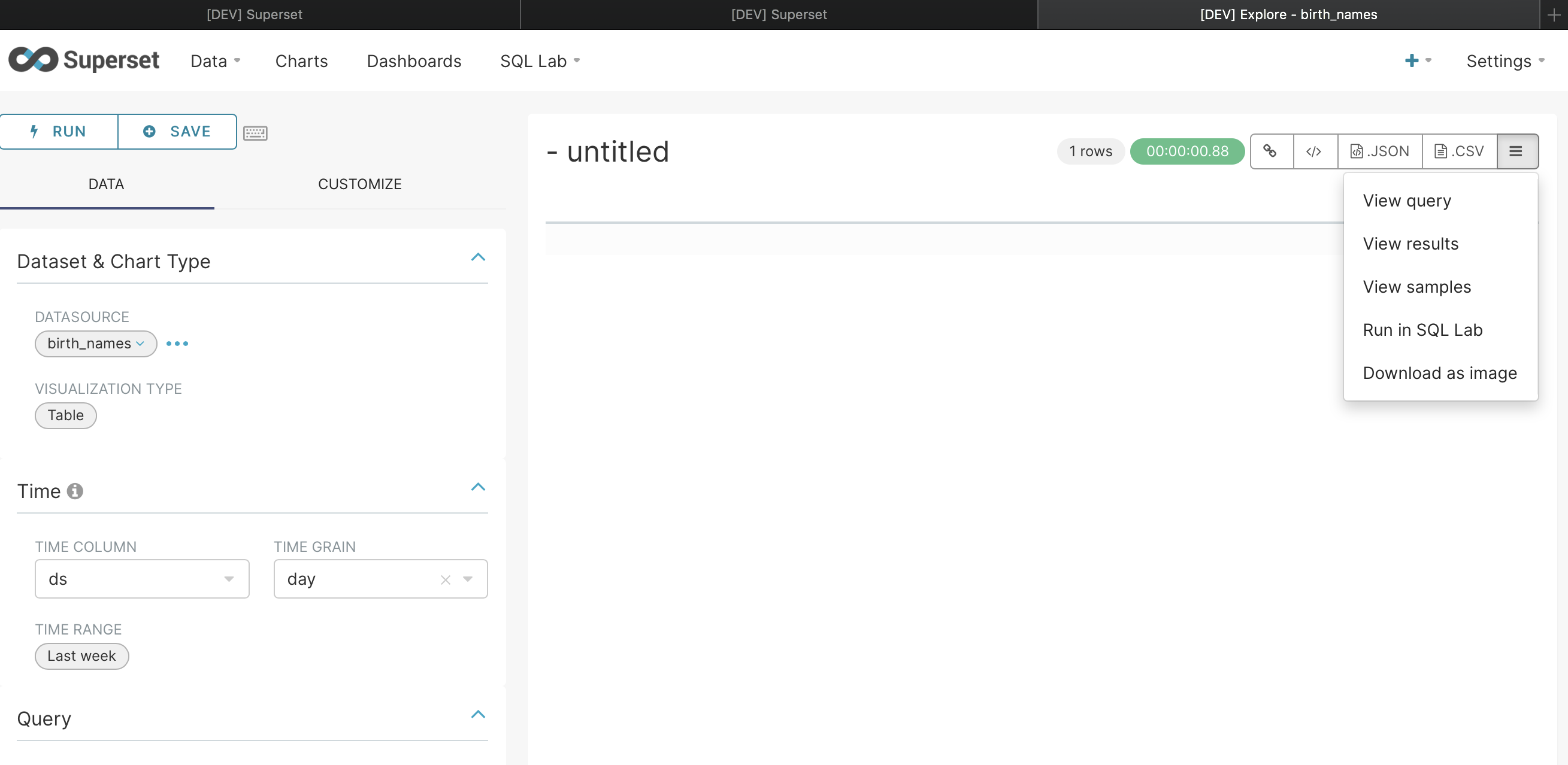Screen dimensions: 1568x765
Task: Switch to the CUSTOMIZE tab
Action: (x=359, y=184)
